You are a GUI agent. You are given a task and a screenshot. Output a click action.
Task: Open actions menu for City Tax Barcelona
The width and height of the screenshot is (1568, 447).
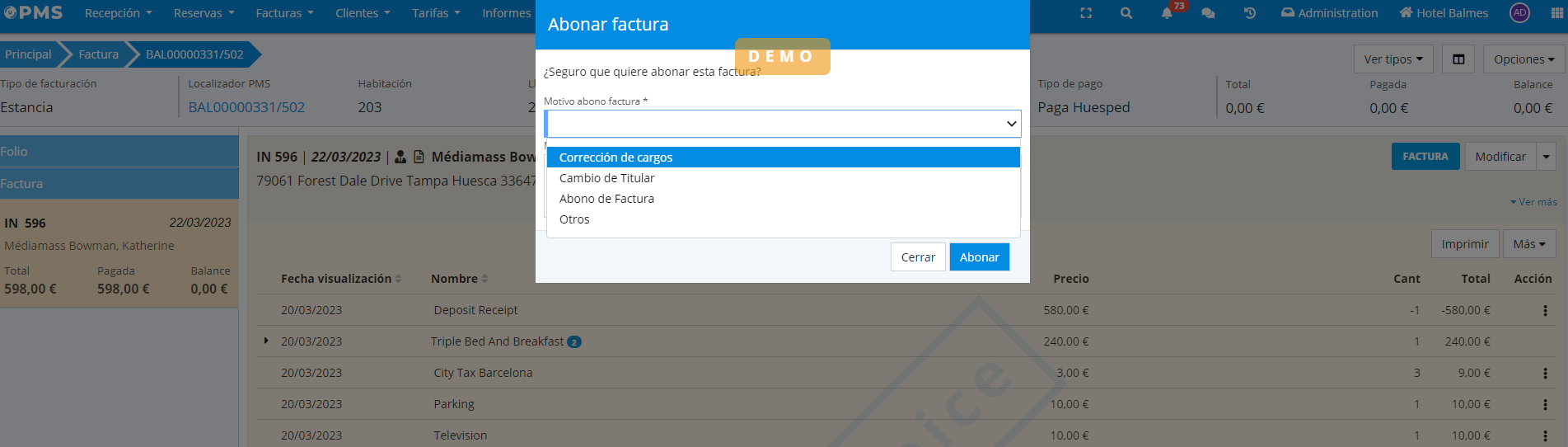[1545, 374]
